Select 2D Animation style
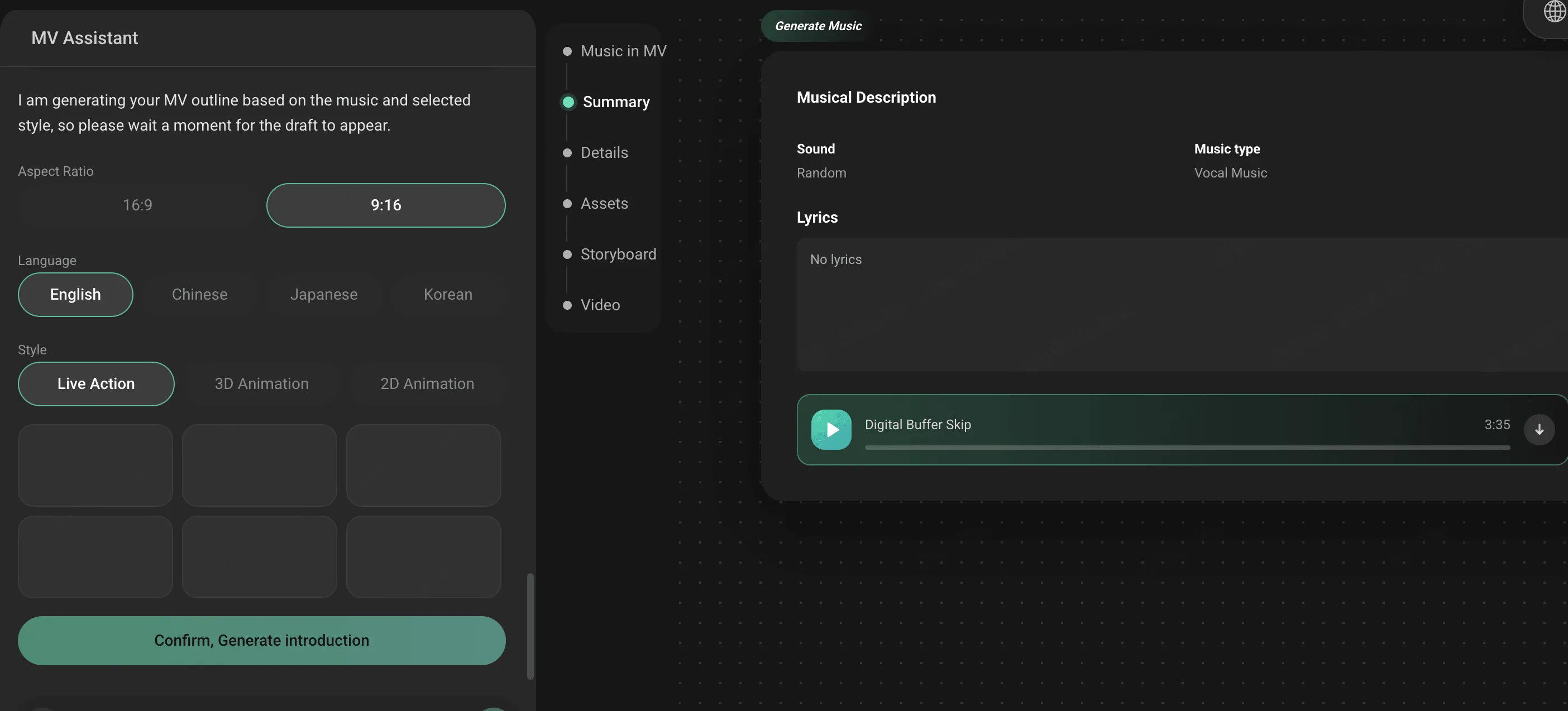1568x711 pixels. [427, 384]
